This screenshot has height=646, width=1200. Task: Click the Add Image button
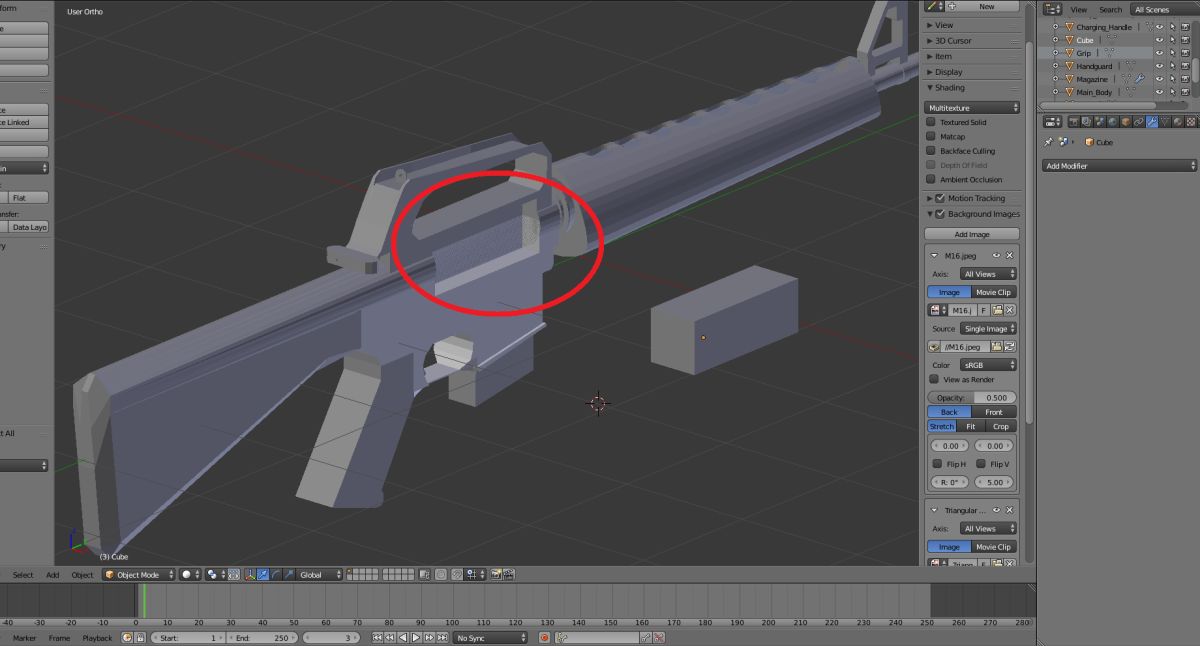[x=972, y=234]
